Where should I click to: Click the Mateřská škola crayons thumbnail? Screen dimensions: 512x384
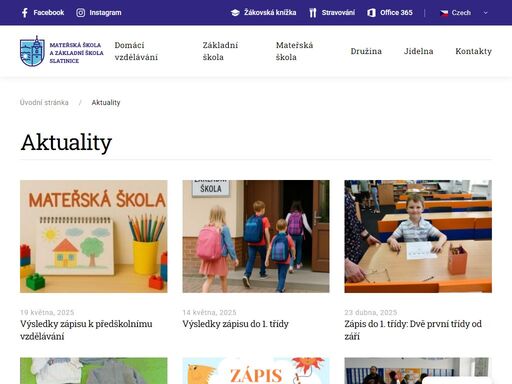tap(94, 236)
